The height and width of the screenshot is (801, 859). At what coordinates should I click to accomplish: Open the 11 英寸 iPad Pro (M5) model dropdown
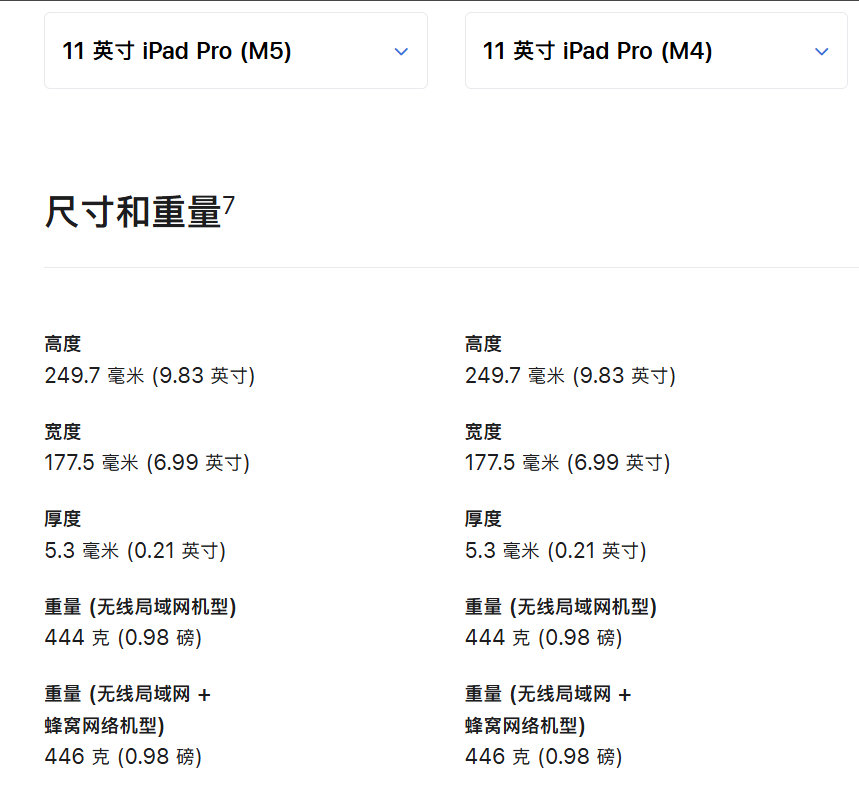(x=236, y=50)
